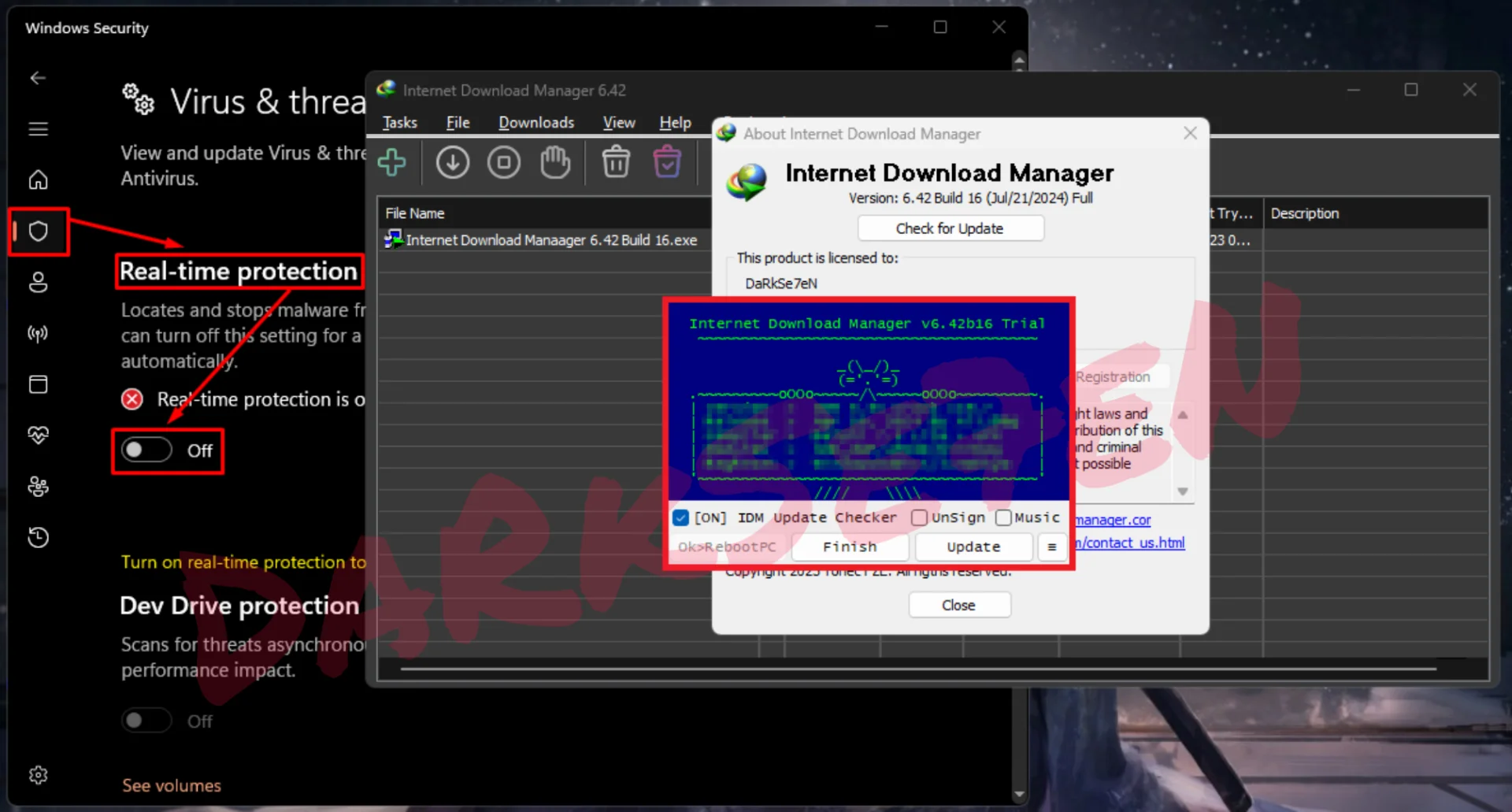Click the license text scroll down arrow
The height and width of the screenshot is (812, 1512).
pos(1182,491)
